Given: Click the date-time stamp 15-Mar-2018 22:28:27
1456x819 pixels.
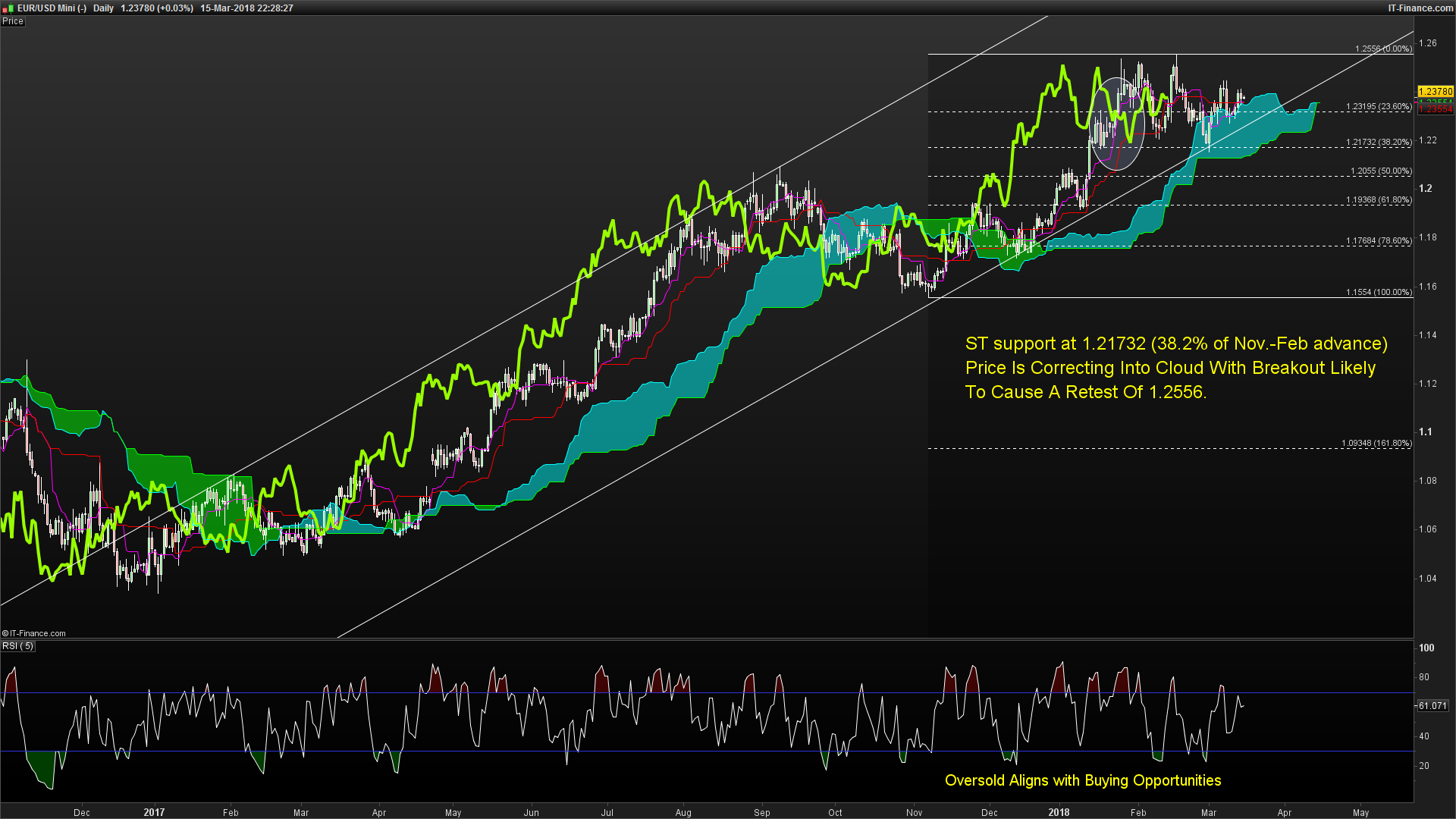Looking at the screenshot, I should click(246, 8).
